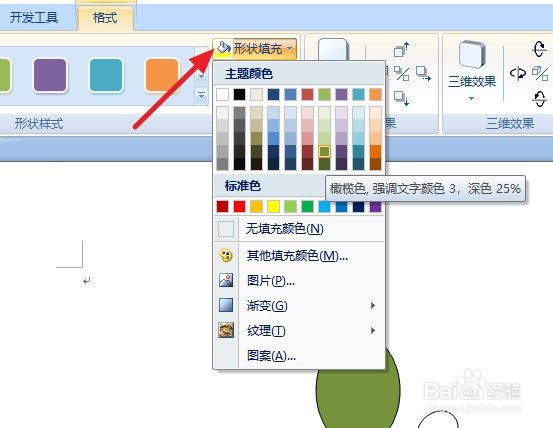
Task: Click the color palette icon beside 其他填充颜色
Action: (x=226, y=255)
